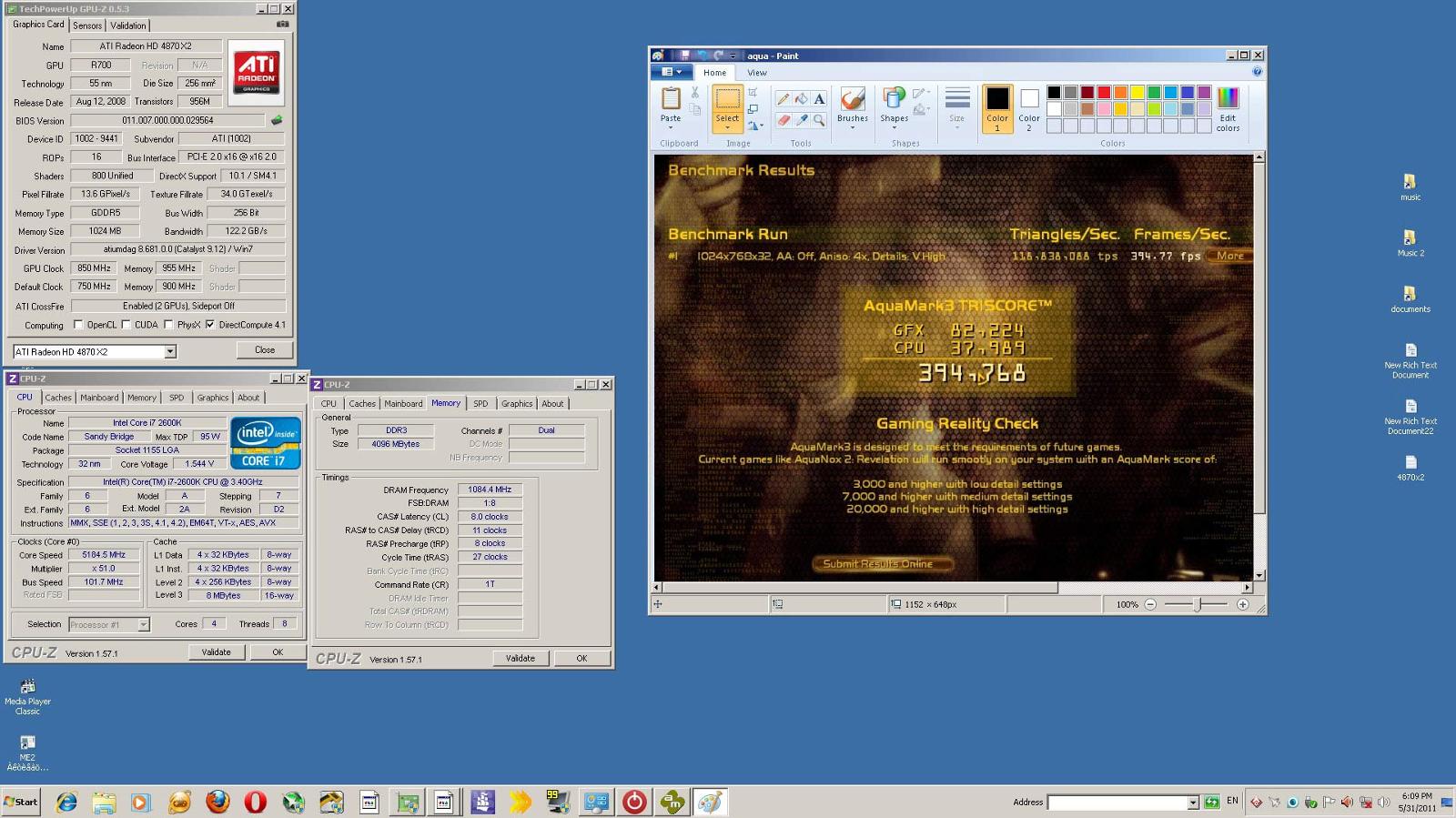Expand the Shapes gallery dropdown
1456x818 pixels.
895,128
